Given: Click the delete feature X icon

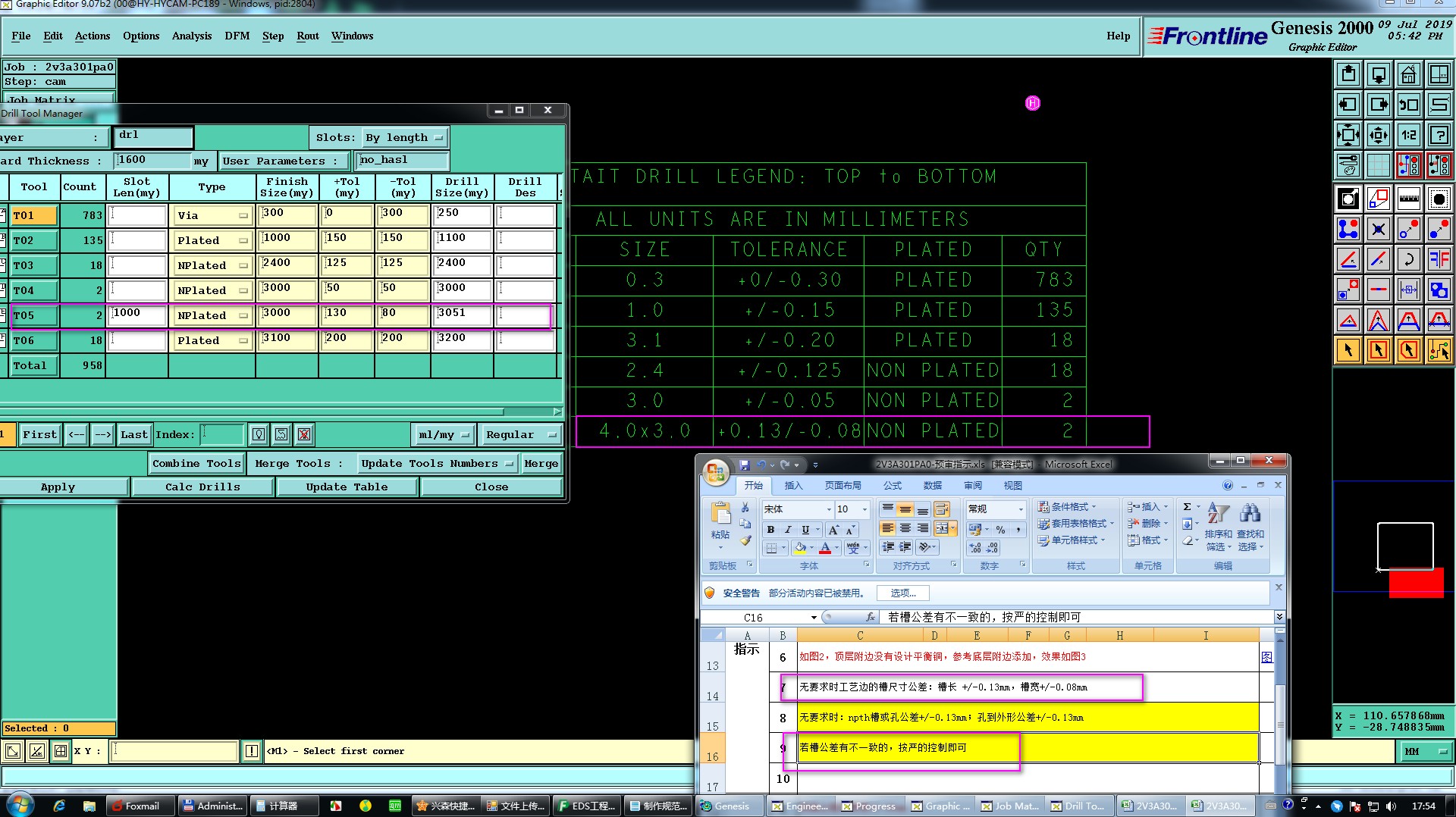Looking at the screenshot, I should [x=1378, y=229].
